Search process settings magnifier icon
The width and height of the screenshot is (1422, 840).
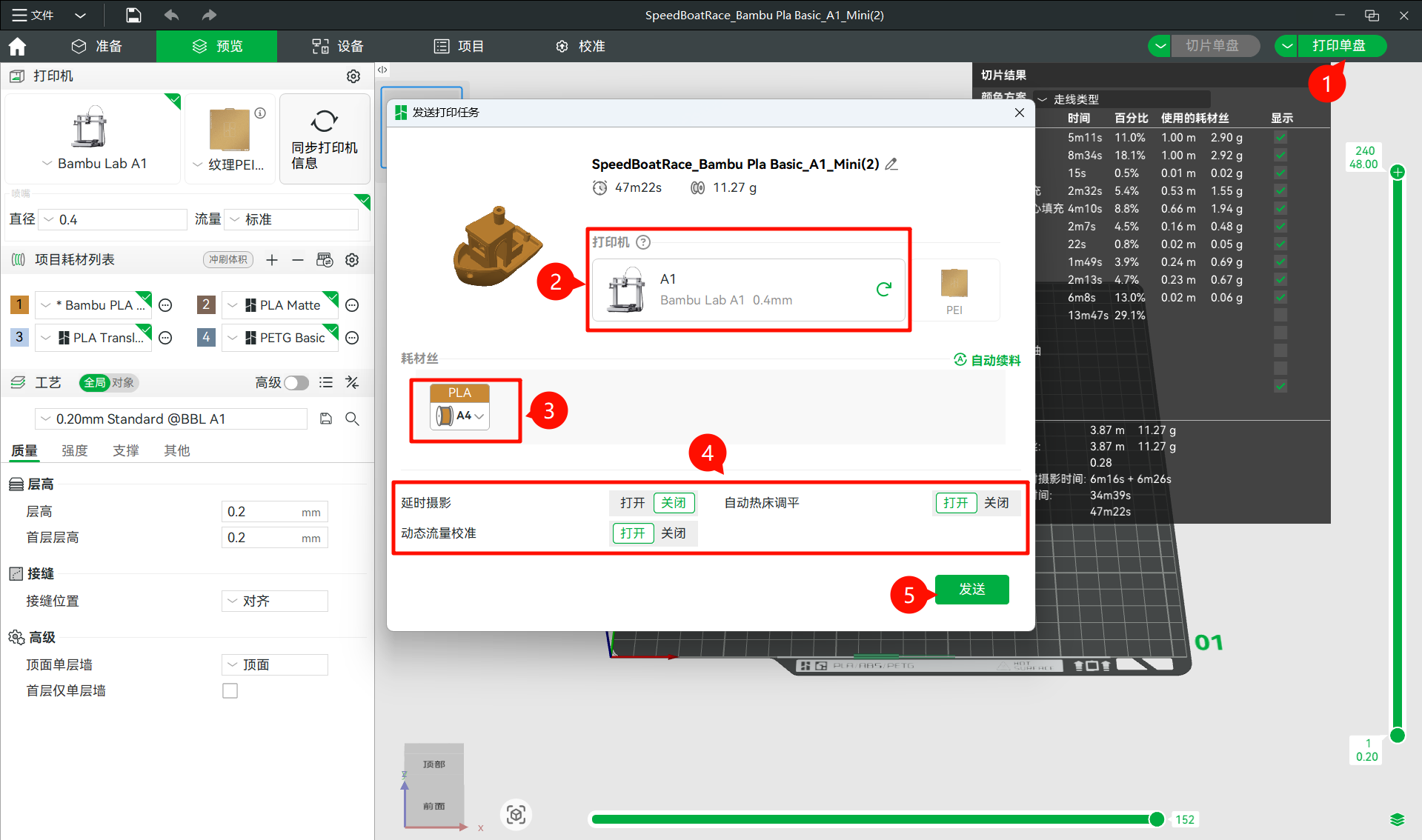[353, 419]
